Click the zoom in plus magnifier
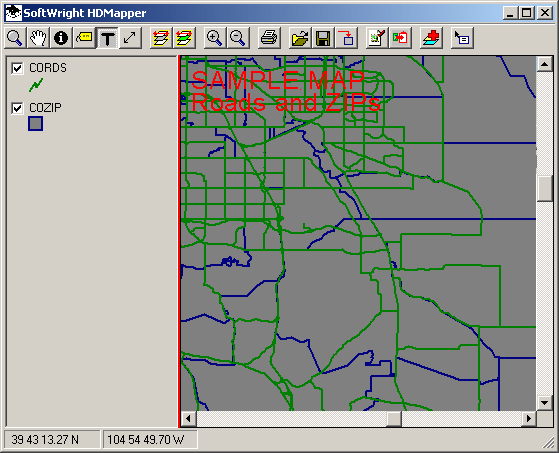Image resolution: width=559 pixels, height=453 pixels. [x=214, y=38]
